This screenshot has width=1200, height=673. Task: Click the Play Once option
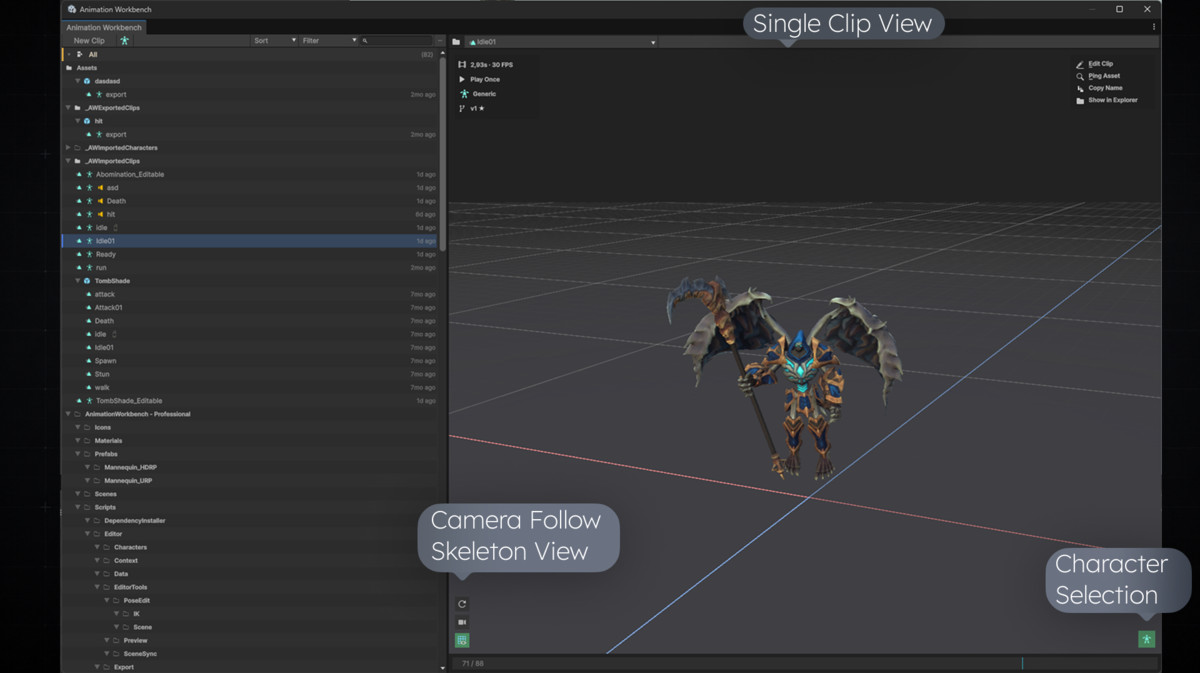click(485, 79)
